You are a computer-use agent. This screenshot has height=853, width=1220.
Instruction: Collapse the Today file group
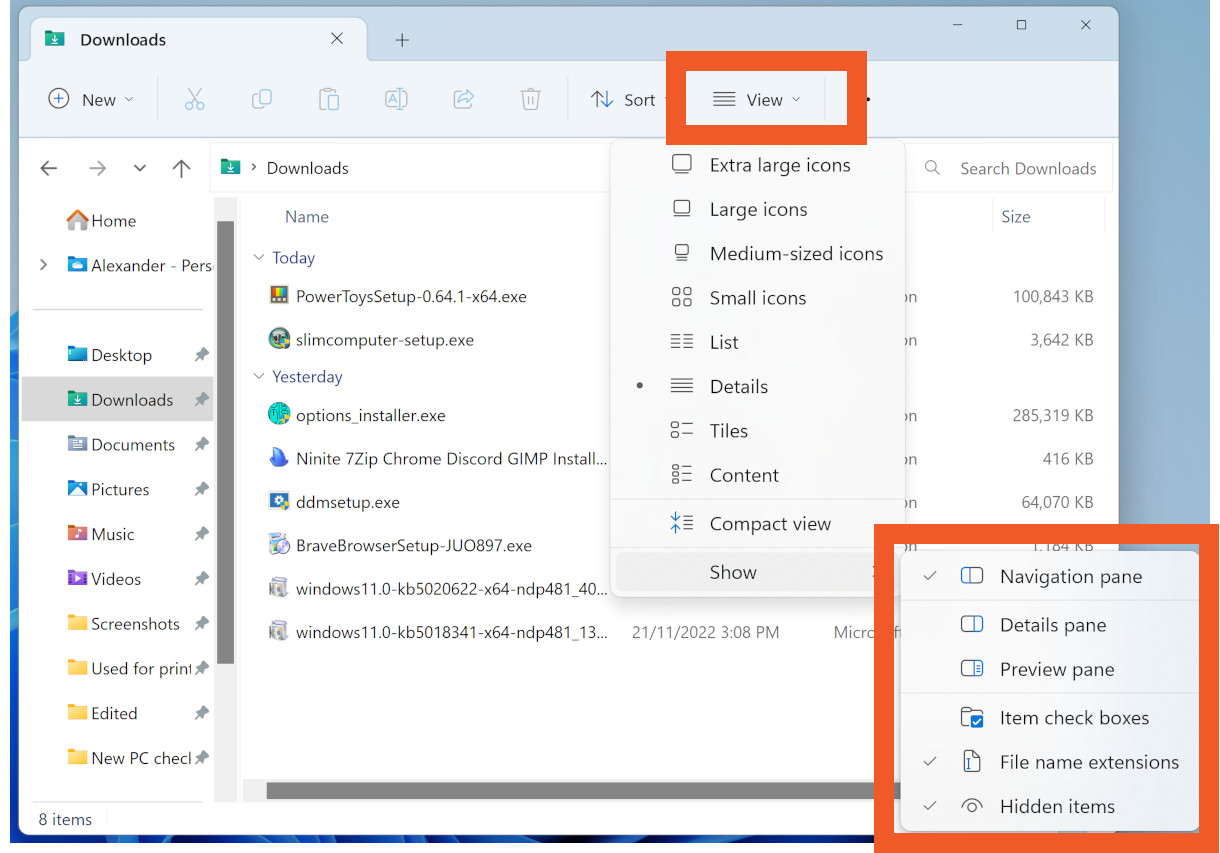click(x=259, y=258)
